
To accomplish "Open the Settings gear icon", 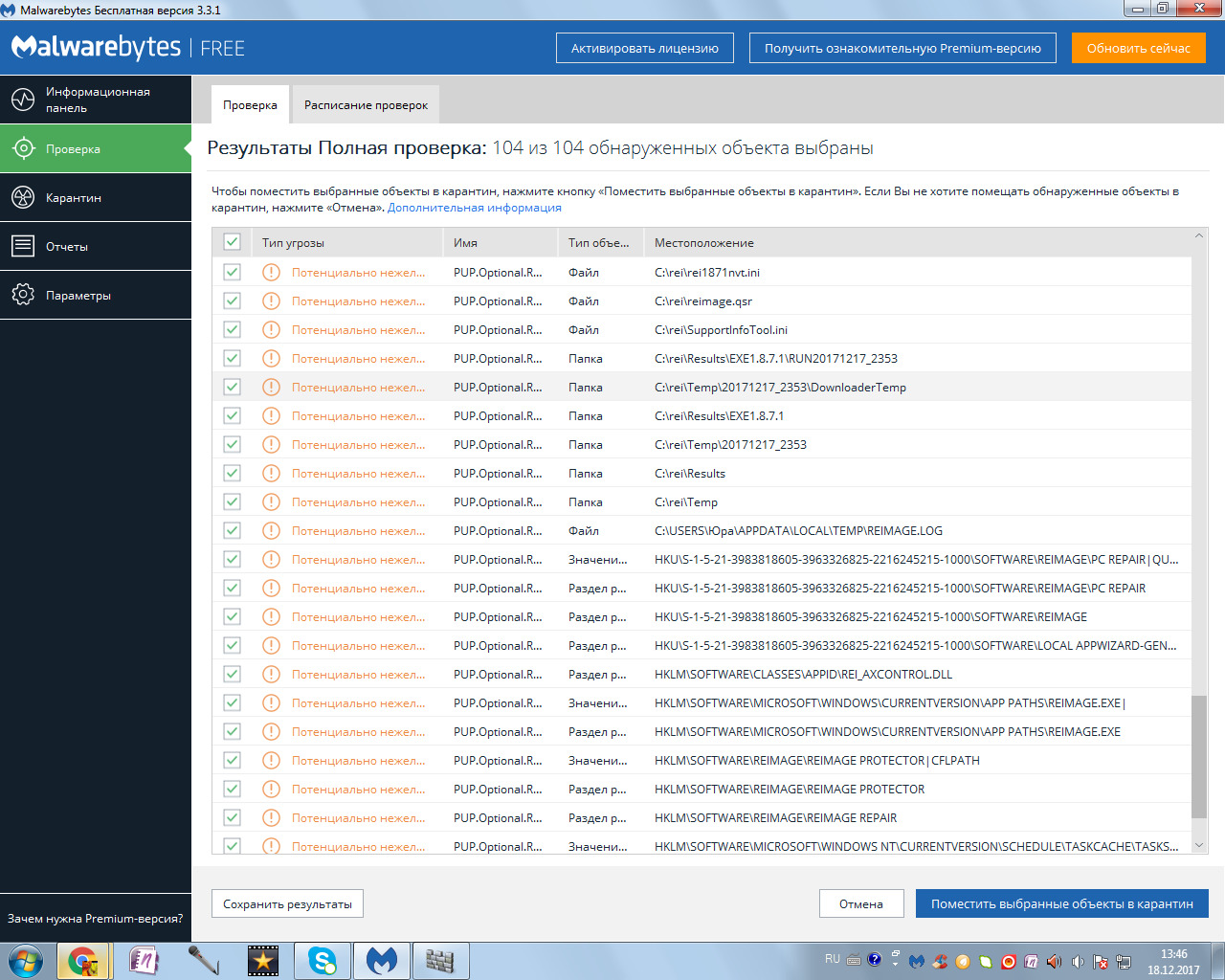I will pyautogui.click(x=23, y=295).
